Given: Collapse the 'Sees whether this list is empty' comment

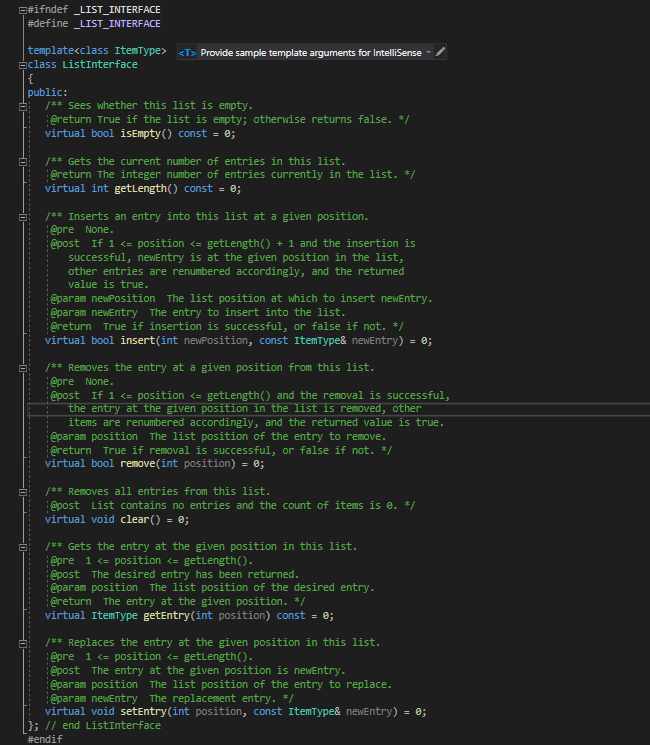Looking at the screenshot, I should click(x=22, y=106).
